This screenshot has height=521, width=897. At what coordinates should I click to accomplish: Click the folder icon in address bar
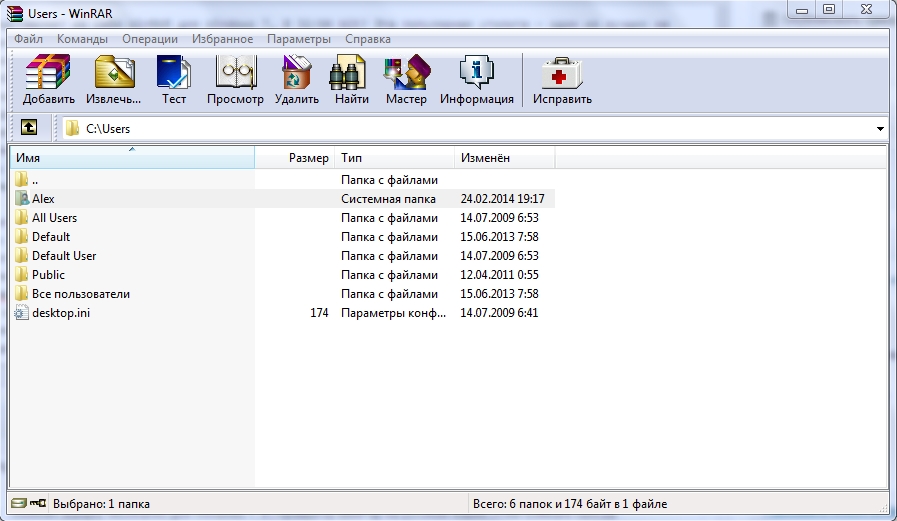point(72,128)
